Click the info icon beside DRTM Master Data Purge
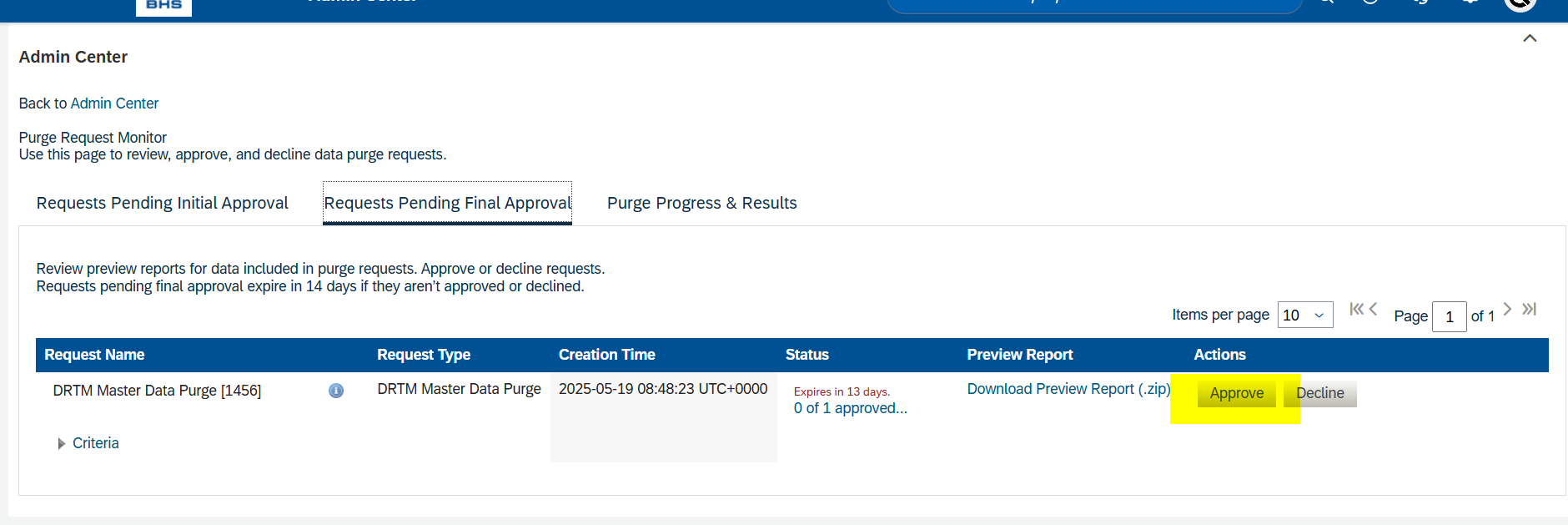 click(x=336, y=391)
